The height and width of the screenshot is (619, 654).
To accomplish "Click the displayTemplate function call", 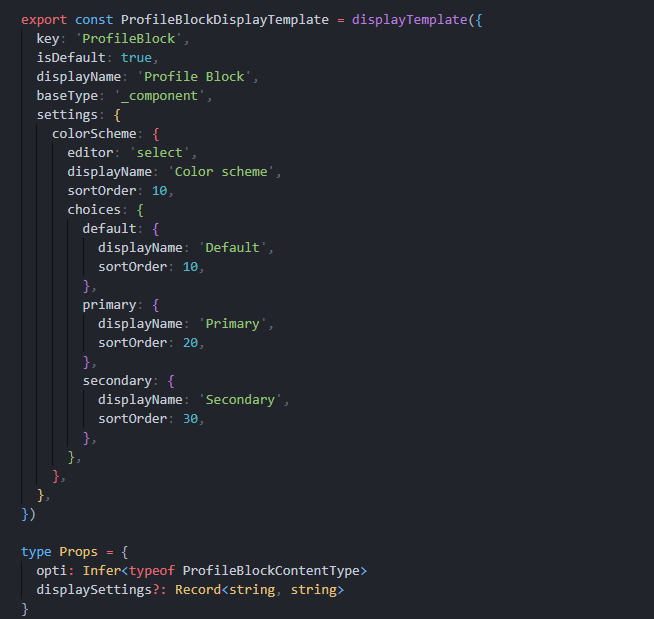I will tap(409, 20).
